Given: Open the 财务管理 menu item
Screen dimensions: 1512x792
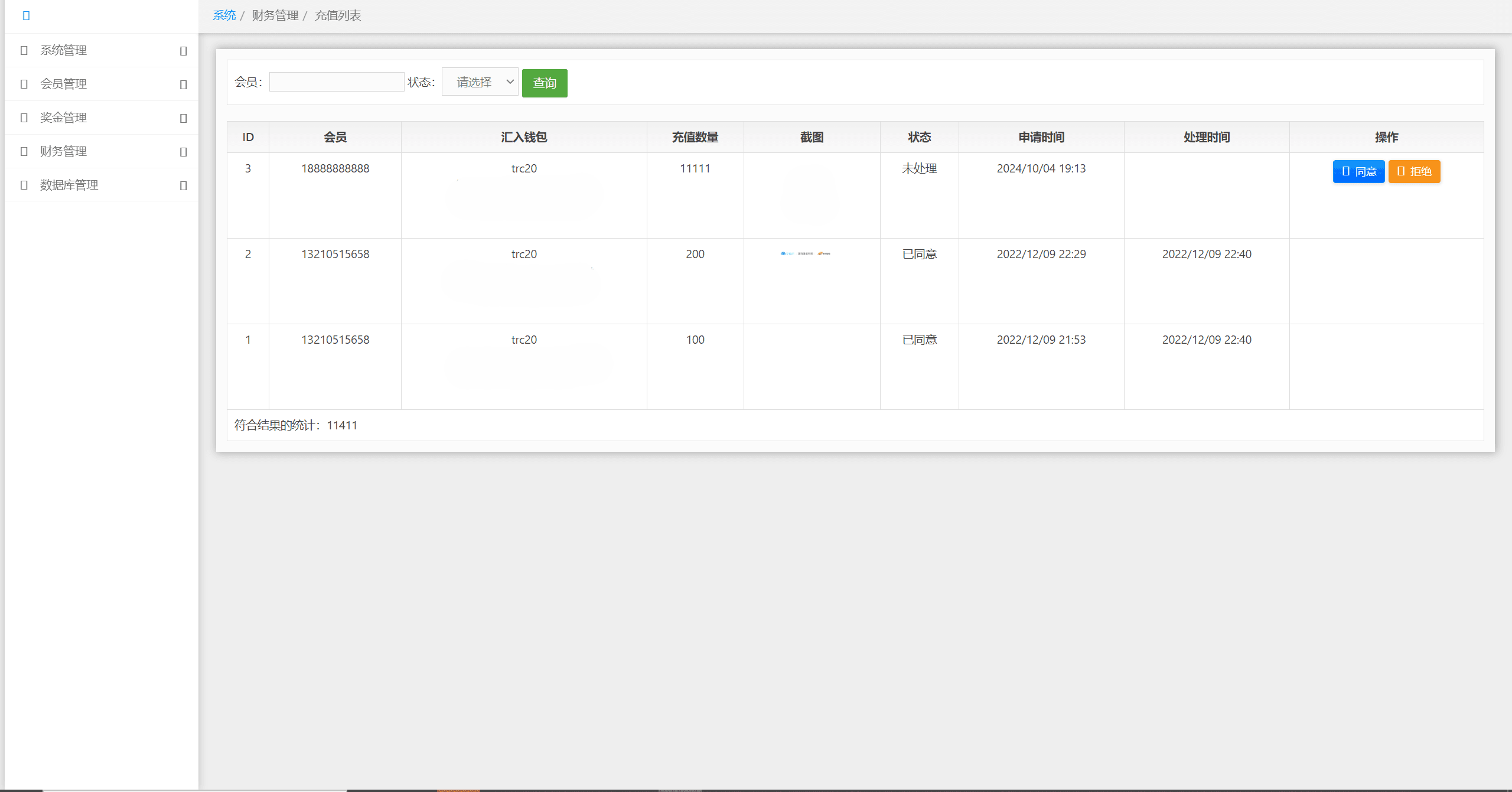Looking at the screenshot, I should click(63, 152).
